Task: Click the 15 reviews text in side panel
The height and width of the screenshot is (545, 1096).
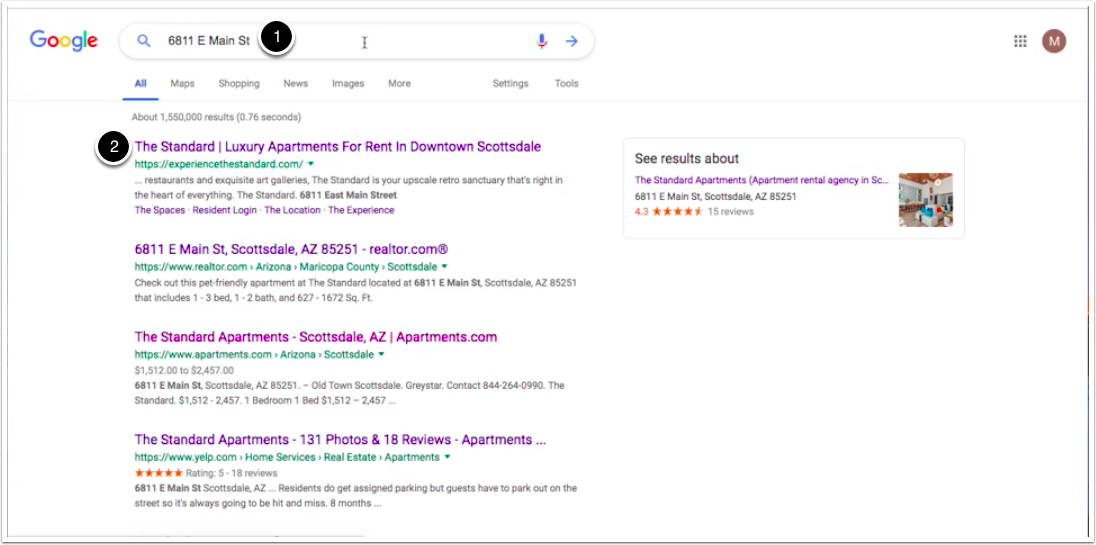Action: tap(730, 211)
